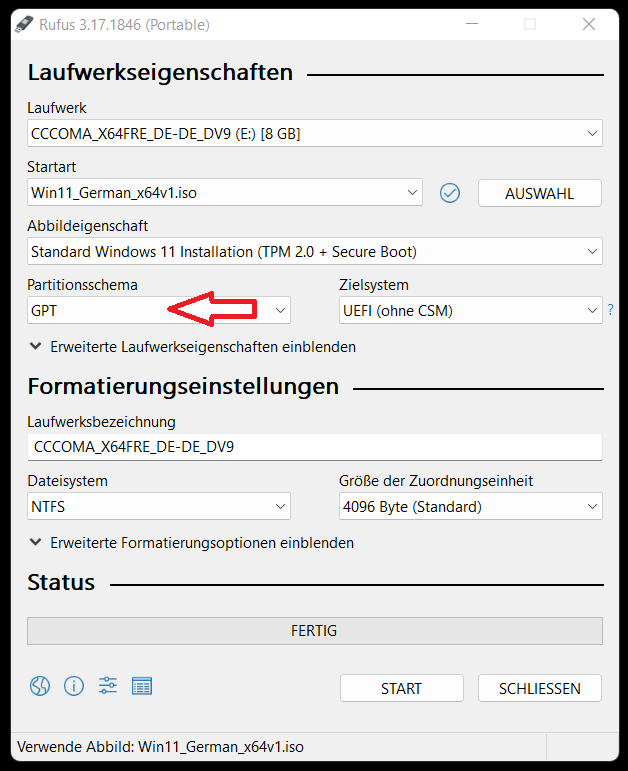Screen dimensions: 628x771
Task: Click the checksum checkmark icon beside the ISO
Action: [x=449, y=193]
